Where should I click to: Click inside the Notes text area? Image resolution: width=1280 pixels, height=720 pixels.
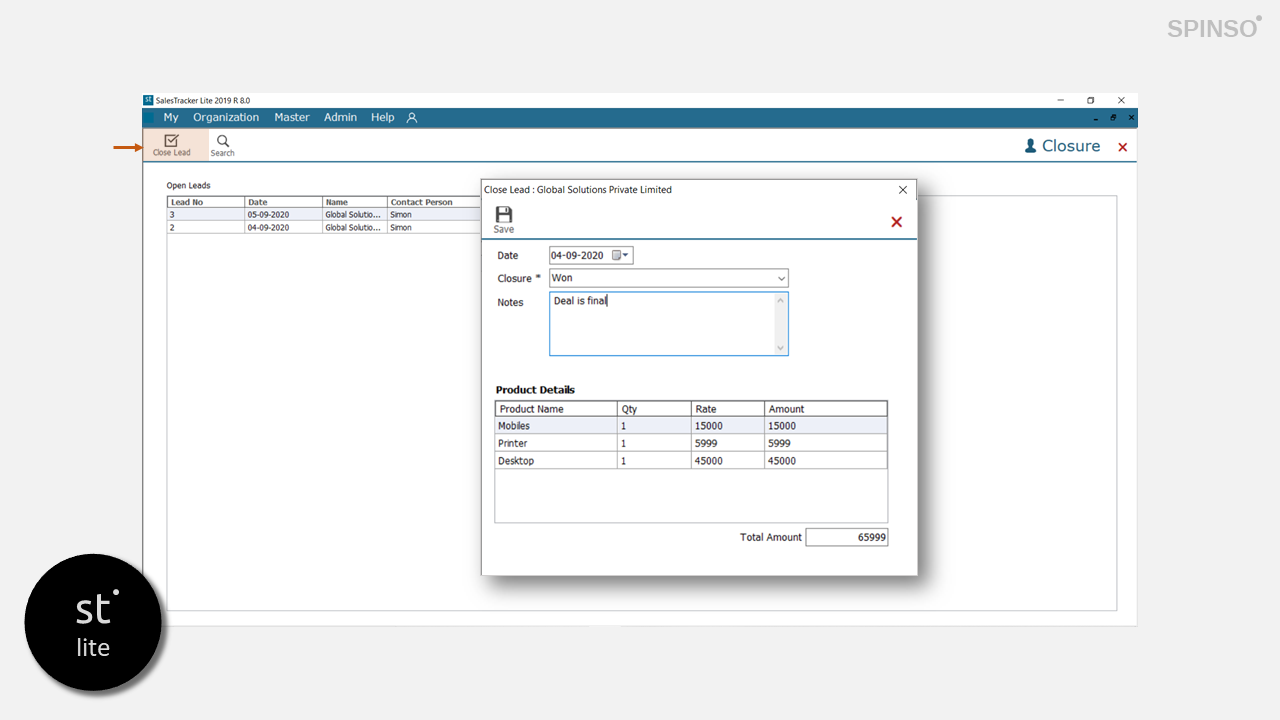coord(662,324)
